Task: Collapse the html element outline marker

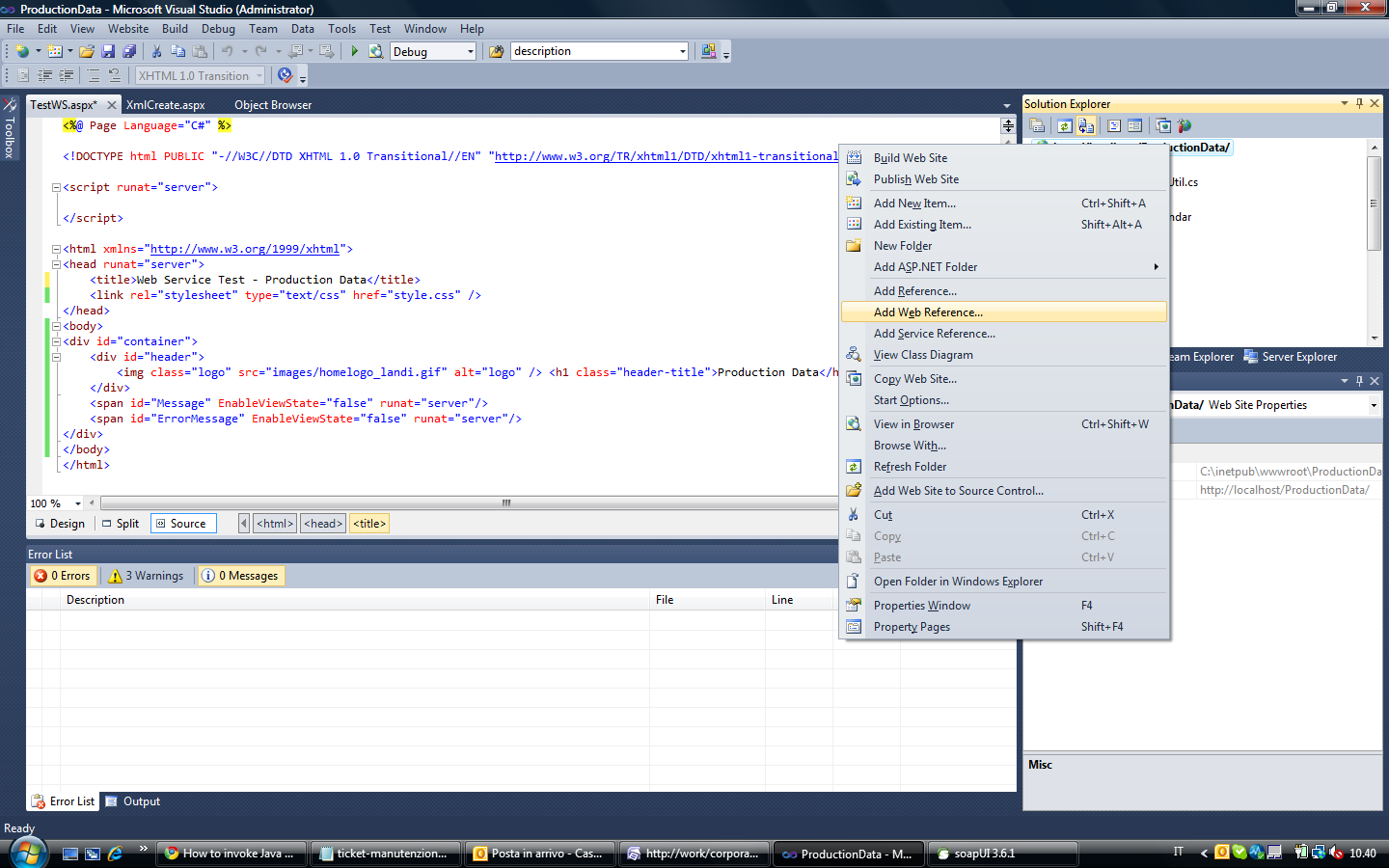Action: [x=56, y=250]
